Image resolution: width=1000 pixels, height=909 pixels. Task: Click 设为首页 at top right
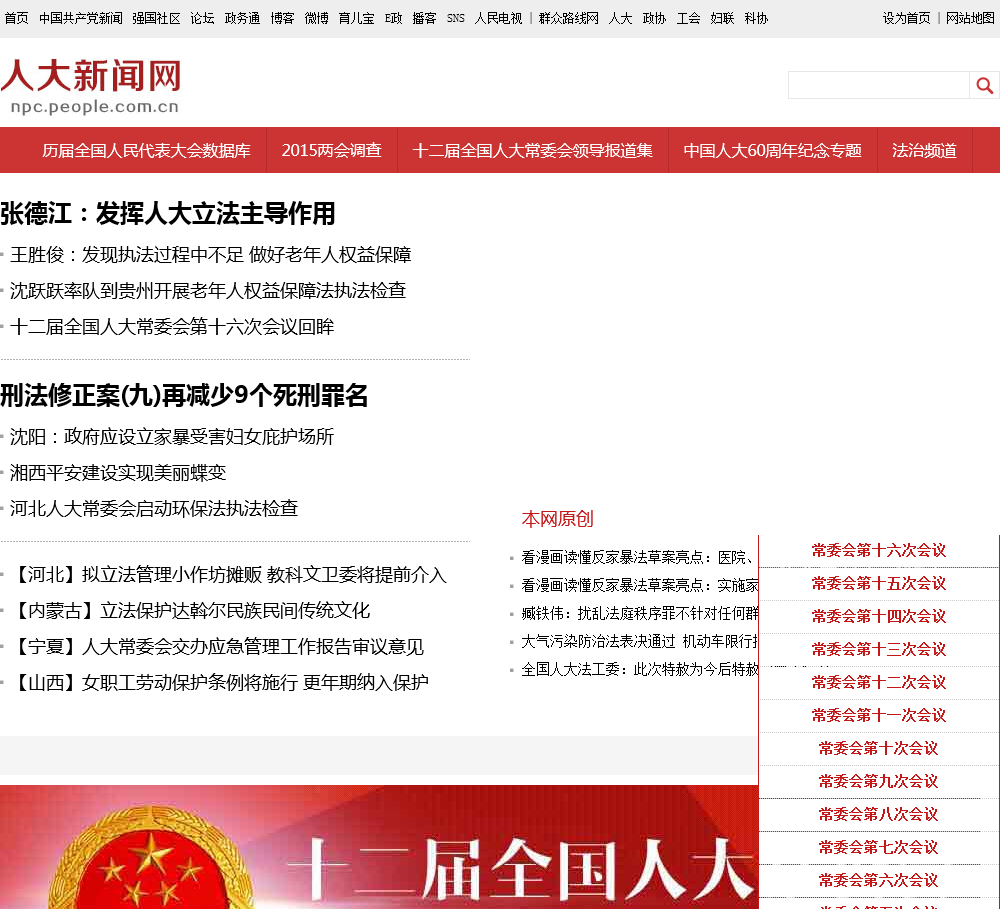[x=906, y=18]
